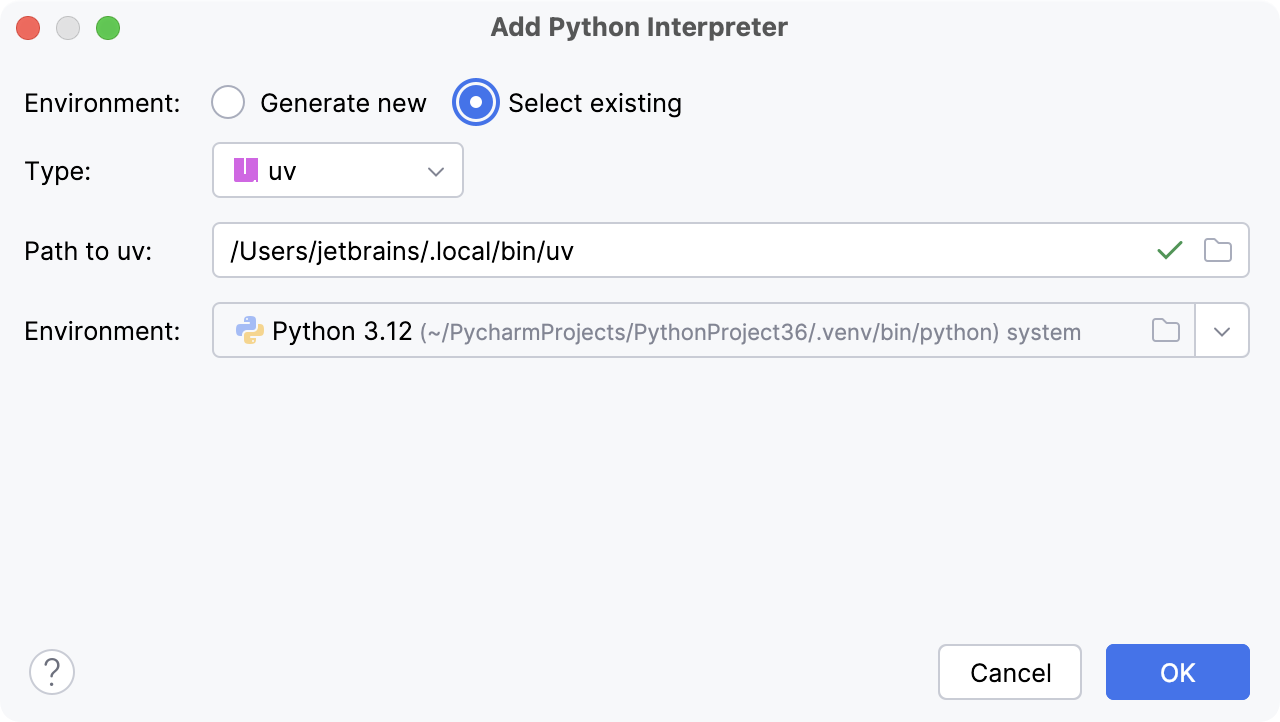This screenshot has width=1280, height=722.
Task: Select the "Select existing" radio button
Action: [x=476, y=103]
